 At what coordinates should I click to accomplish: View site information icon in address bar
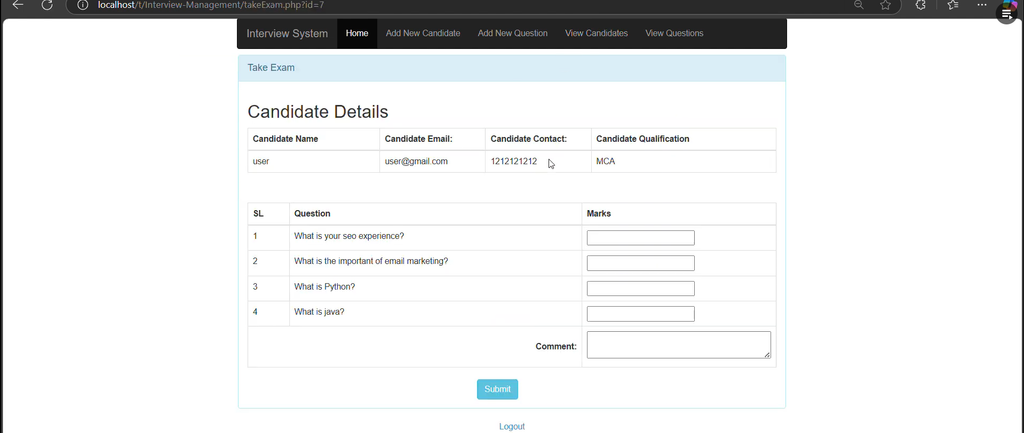[x=82, y=5]
